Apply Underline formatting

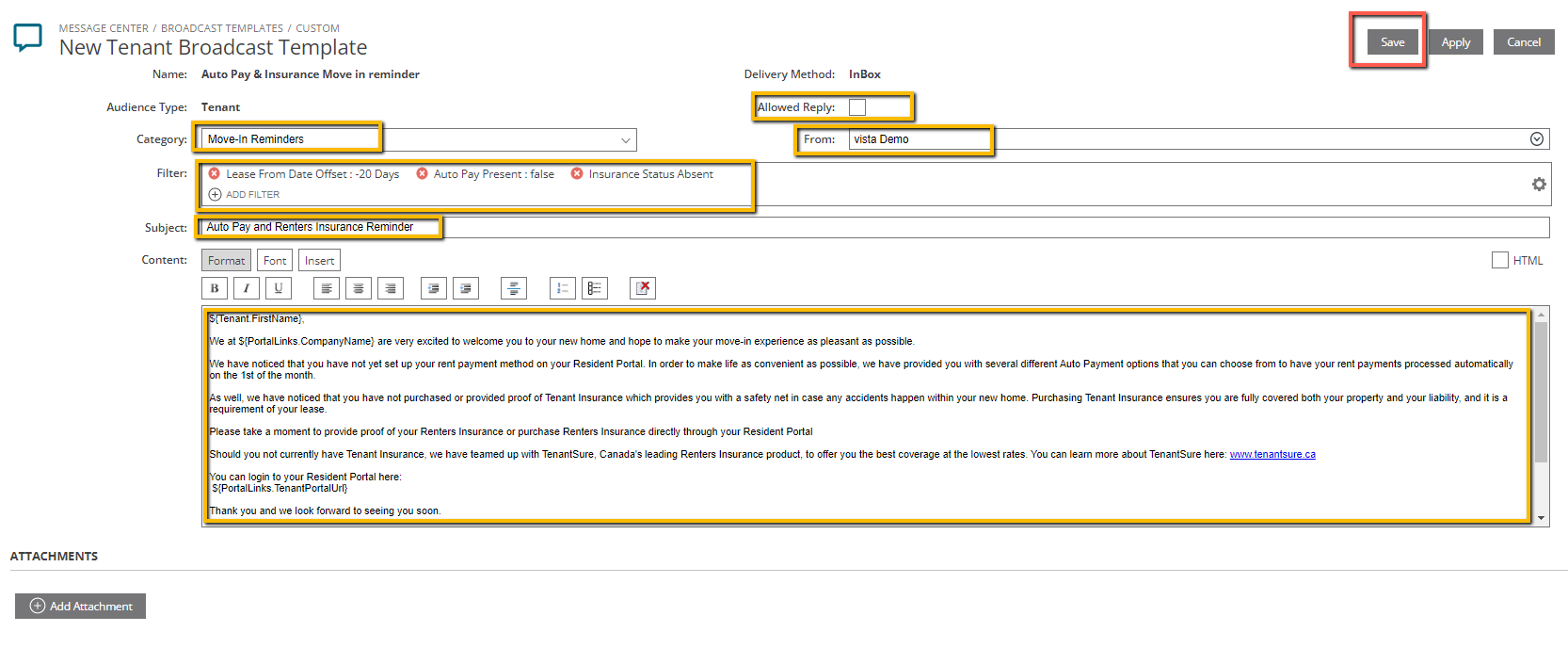(x=279, y=288)
